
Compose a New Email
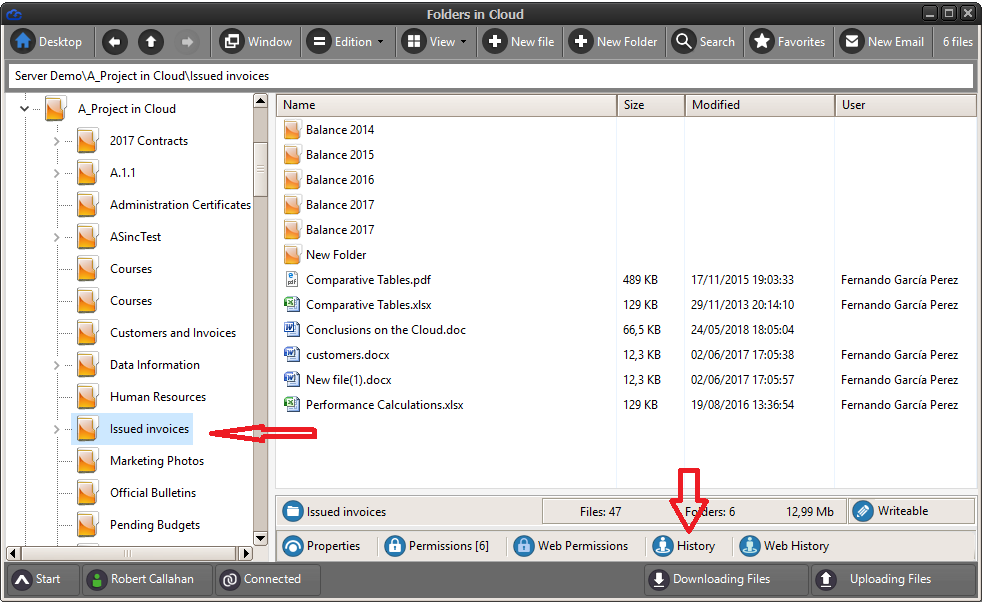[x=884, y=42]
